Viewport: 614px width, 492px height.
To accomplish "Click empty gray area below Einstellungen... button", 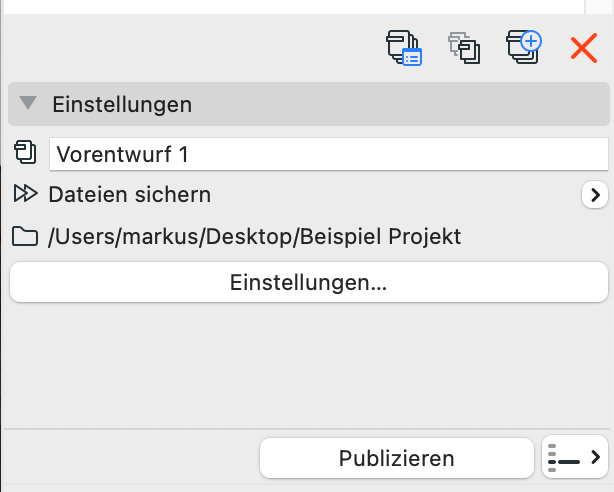I will point(307,364).
